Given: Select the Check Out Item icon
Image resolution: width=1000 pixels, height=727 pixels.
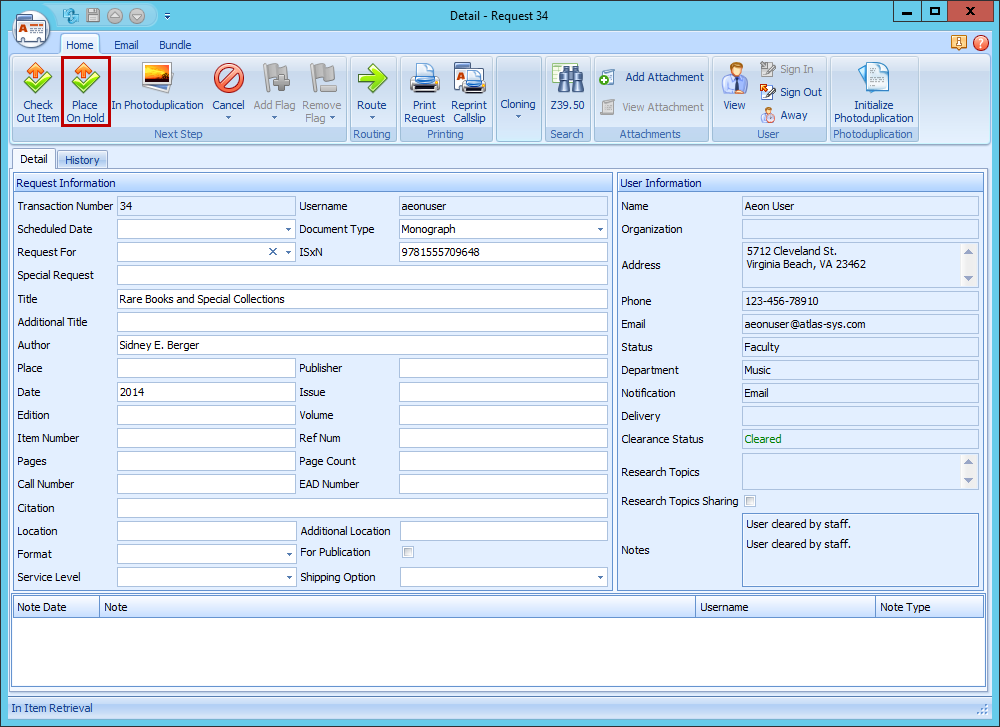Looking at the screenshot, I should (x=37, y=92).
